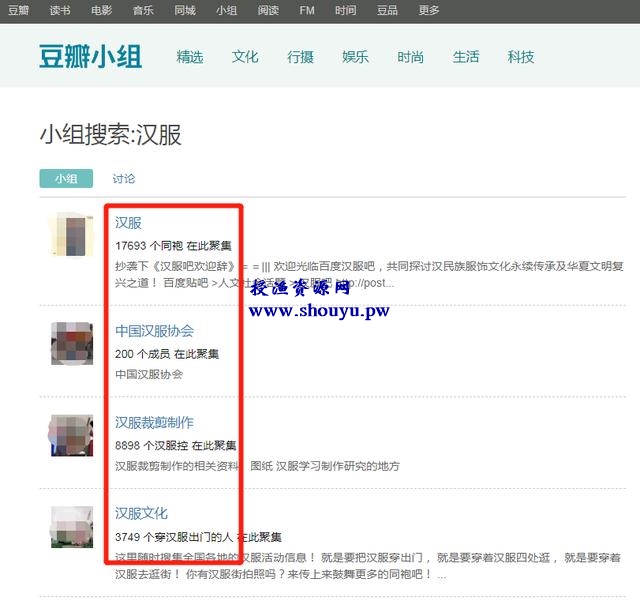Click the text 3749 个穿汉服出门的人 在此聚集
The image size is (640, 601).
tap(198, 537)
